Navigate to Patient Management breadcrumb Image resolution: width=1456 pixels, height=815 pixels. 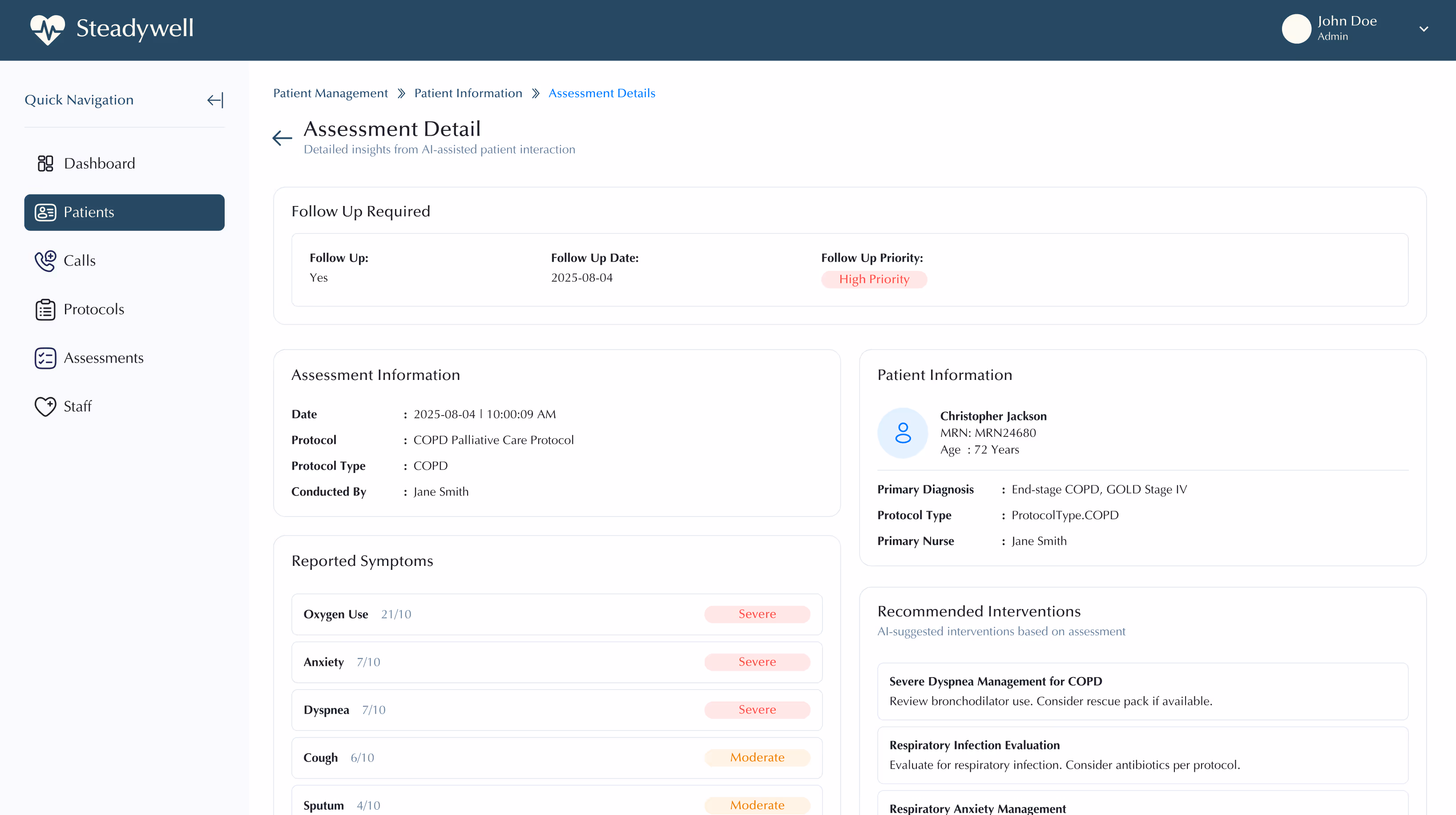pyautogui.click(x=330, y=93)
